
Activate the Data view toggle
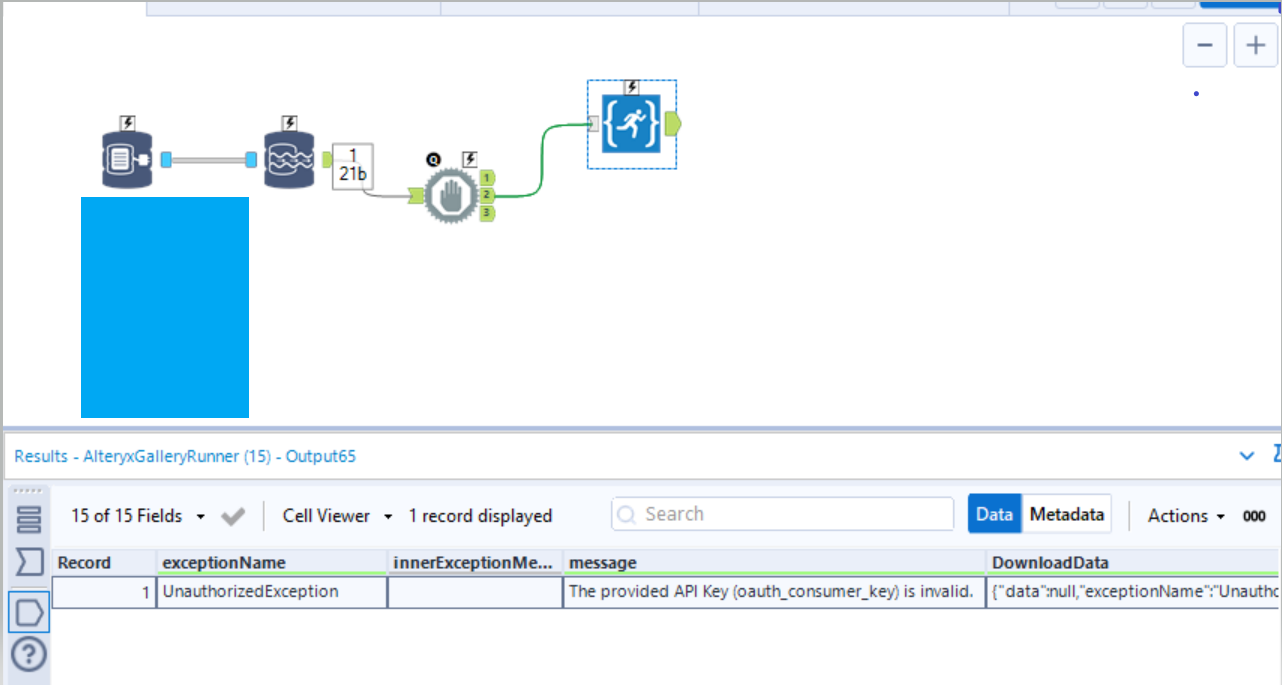coord(994,514)
